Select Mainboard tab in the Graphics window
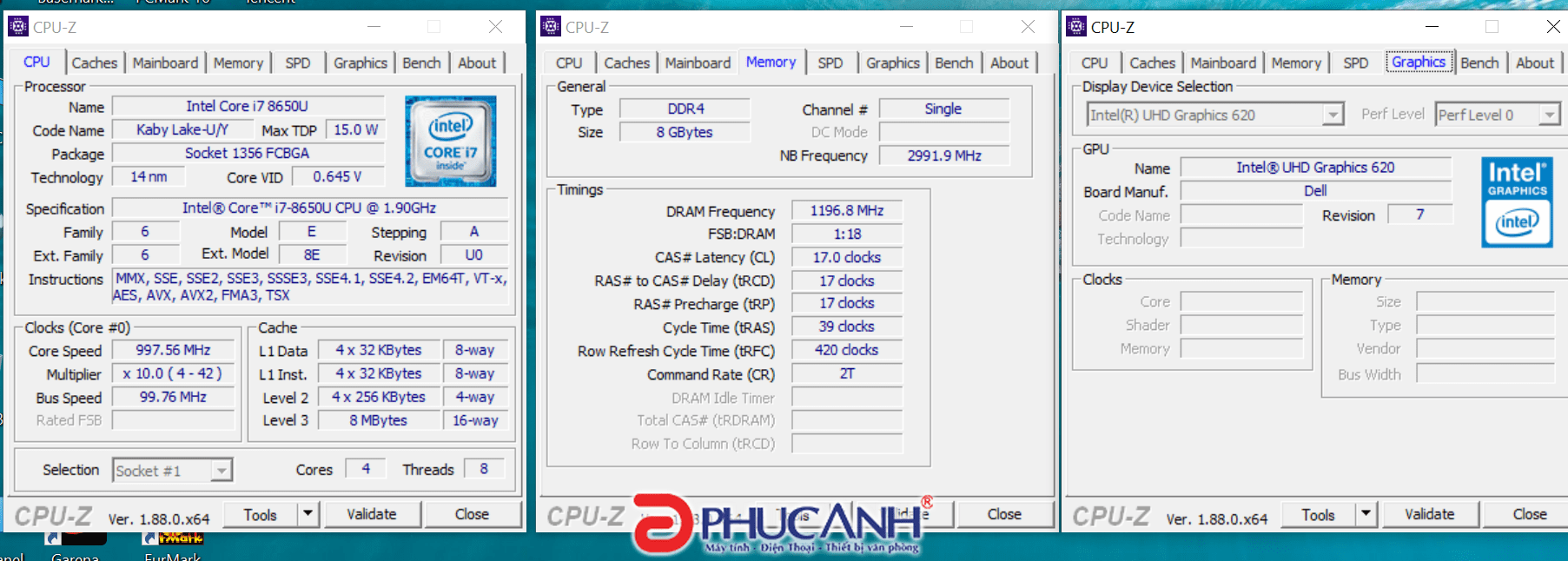Viewport: 1568px width, 561px height. (1223, 63)
